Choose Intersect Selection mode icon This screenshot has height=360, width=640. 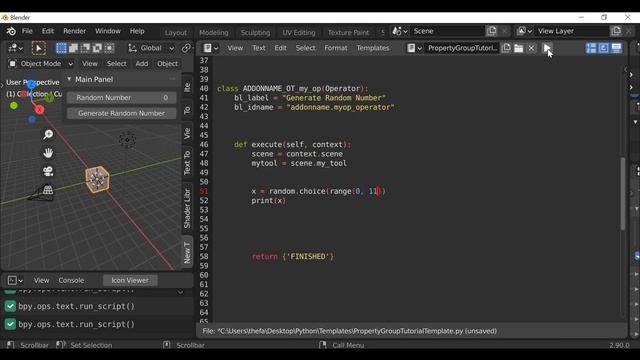tap(109, 48)
